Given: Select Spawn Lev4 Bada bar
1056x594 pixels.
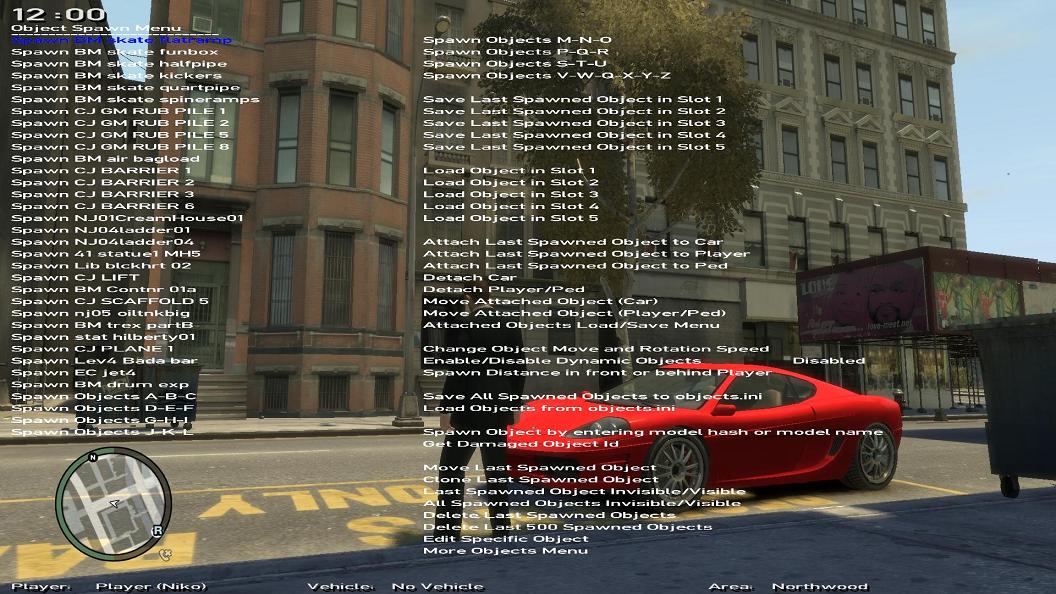Looking at the screenshot, I should [104, 361].
